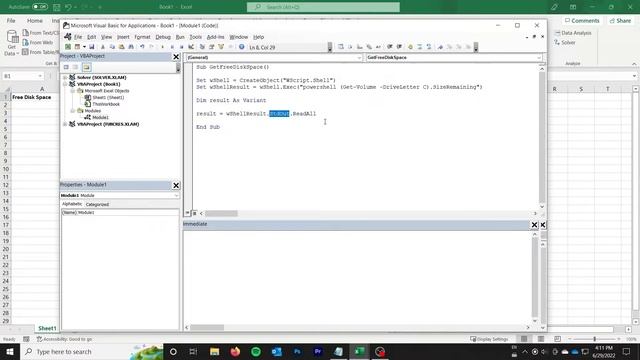Click the Copy icon in VBA toolbar
The image size is (640, 360).
click(x=112, y=47)
